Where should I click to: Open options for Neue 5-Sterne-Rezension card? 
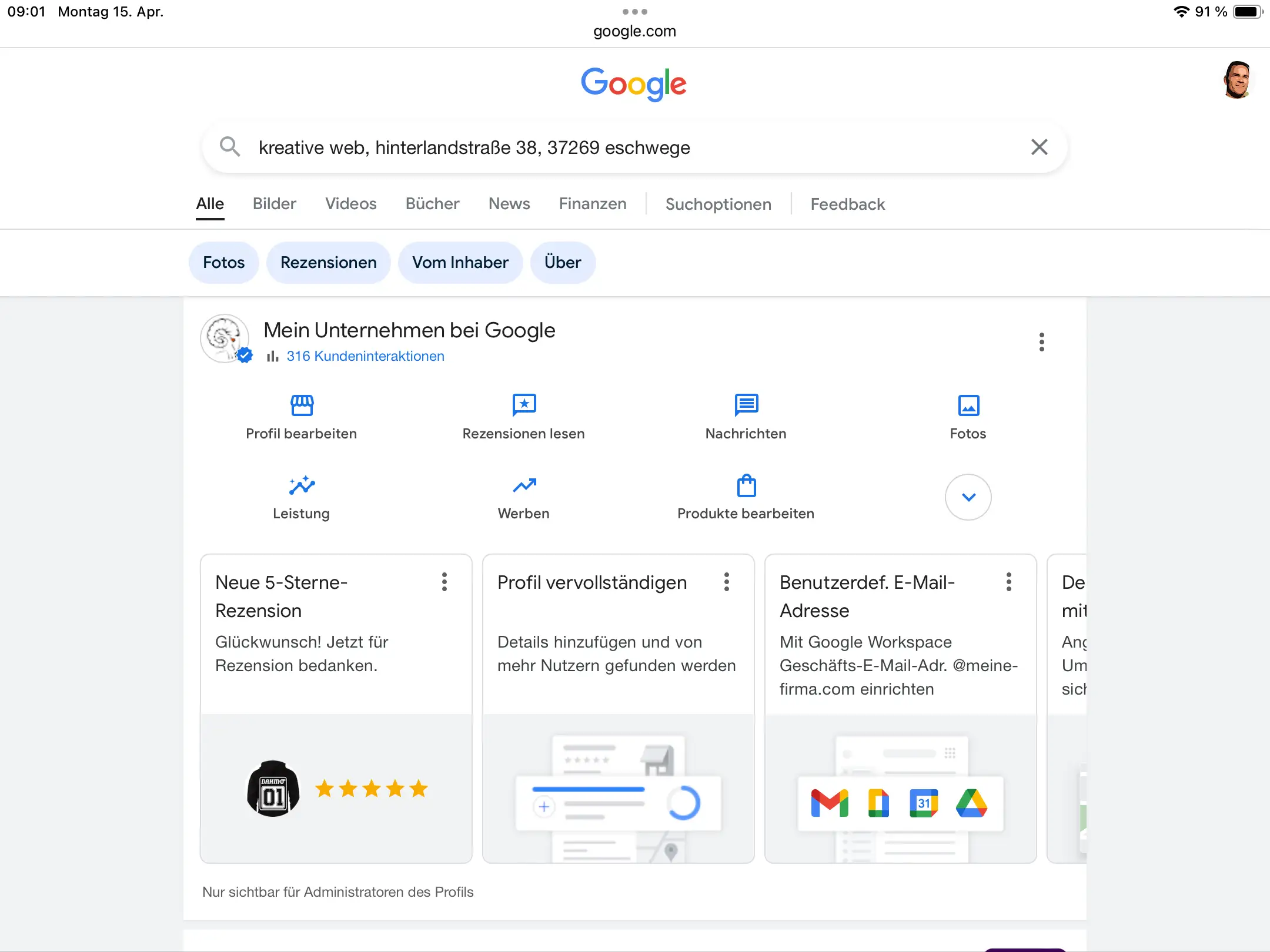[x=444, y=582]
